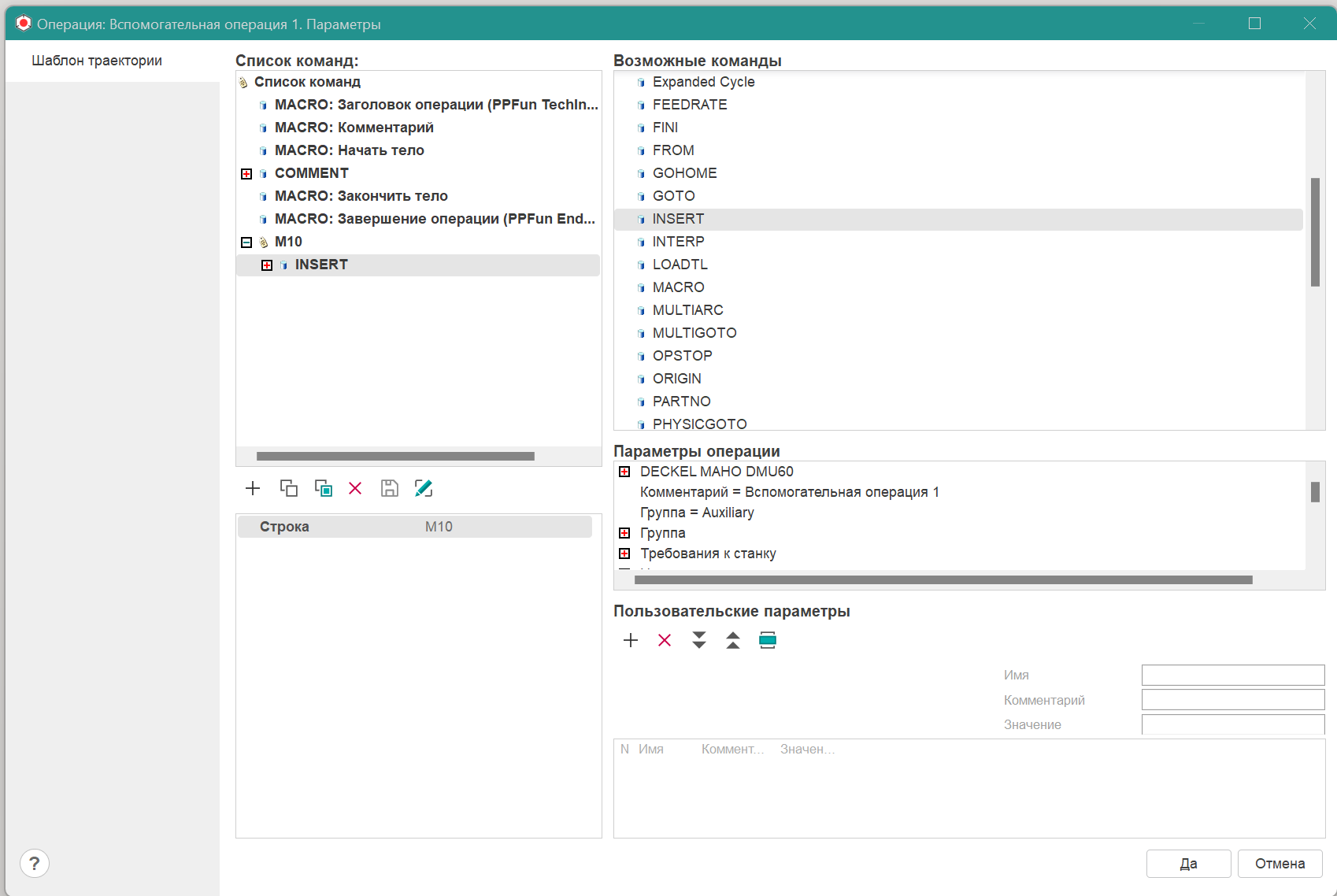The image size is (1337, 896).
Task: Click the teal paste icon below command list
Action: pos(323,488)
